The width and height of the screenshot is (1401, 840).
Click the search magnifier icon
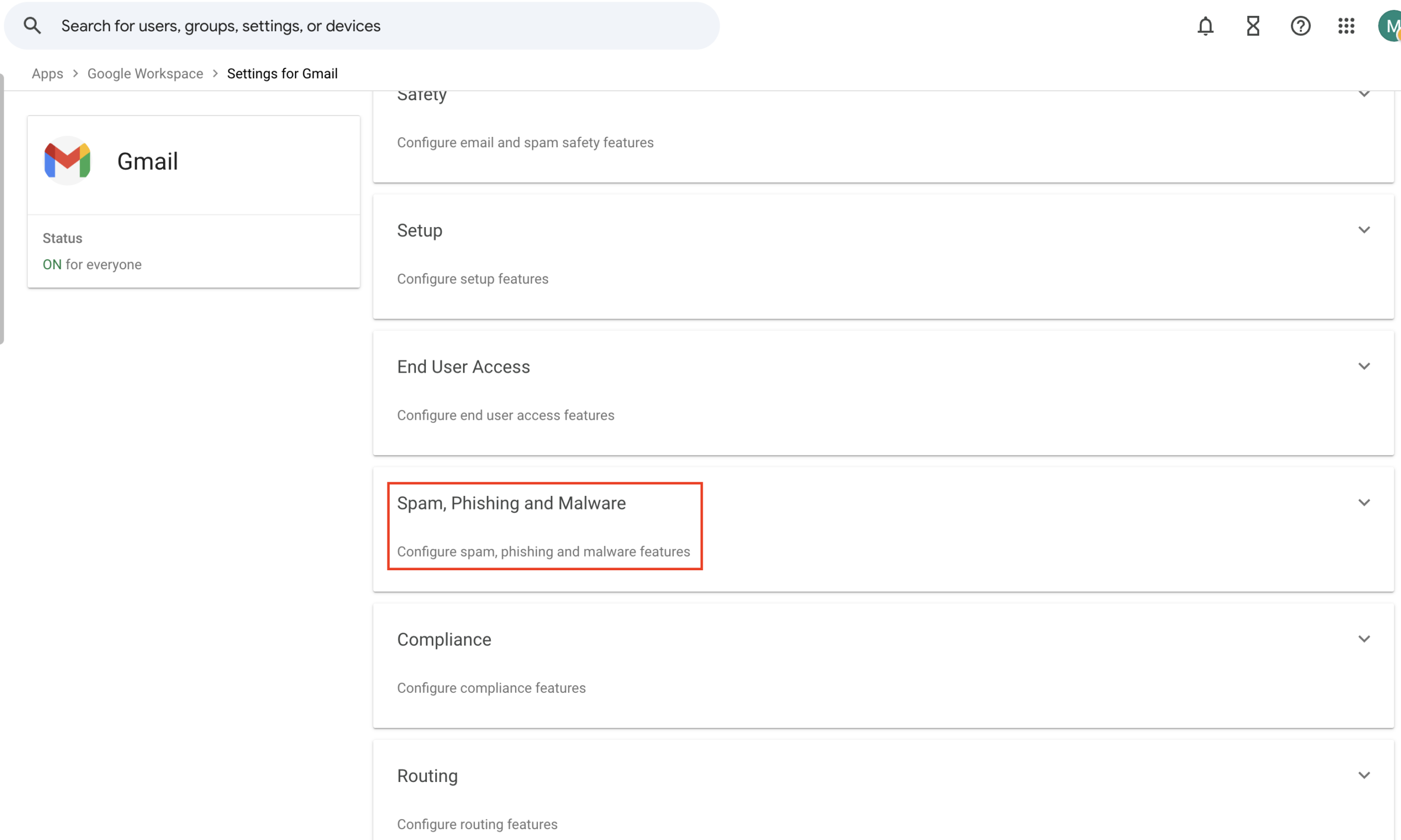[x=32, y=26]
